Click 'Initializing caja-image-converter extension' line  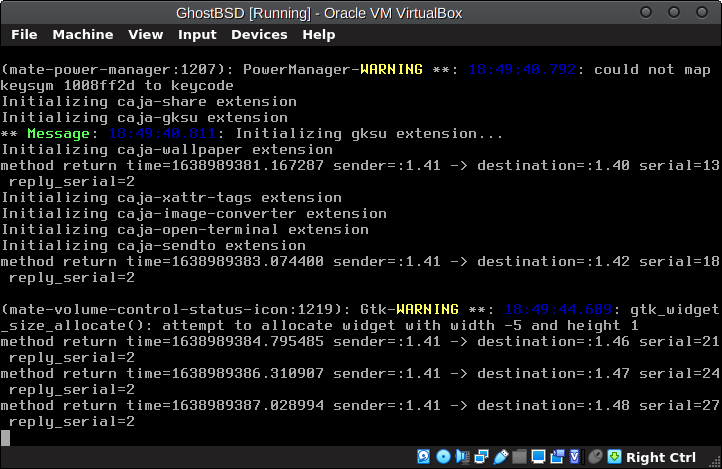coord(194,214)
